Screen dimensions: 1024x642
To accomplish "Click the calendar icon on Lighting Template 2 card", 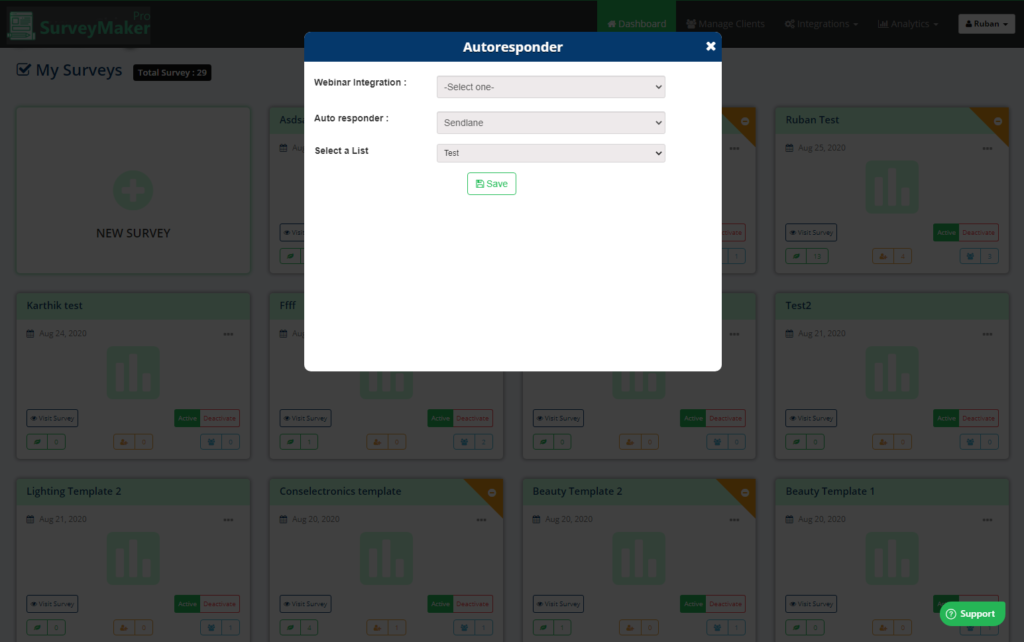I will click(30, 519).
